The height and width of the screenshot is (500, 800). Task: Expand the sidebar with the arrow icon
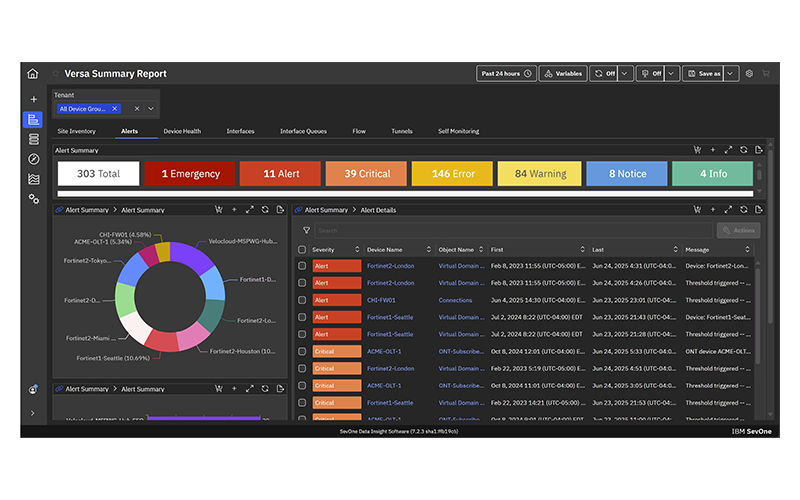(33, 413)
